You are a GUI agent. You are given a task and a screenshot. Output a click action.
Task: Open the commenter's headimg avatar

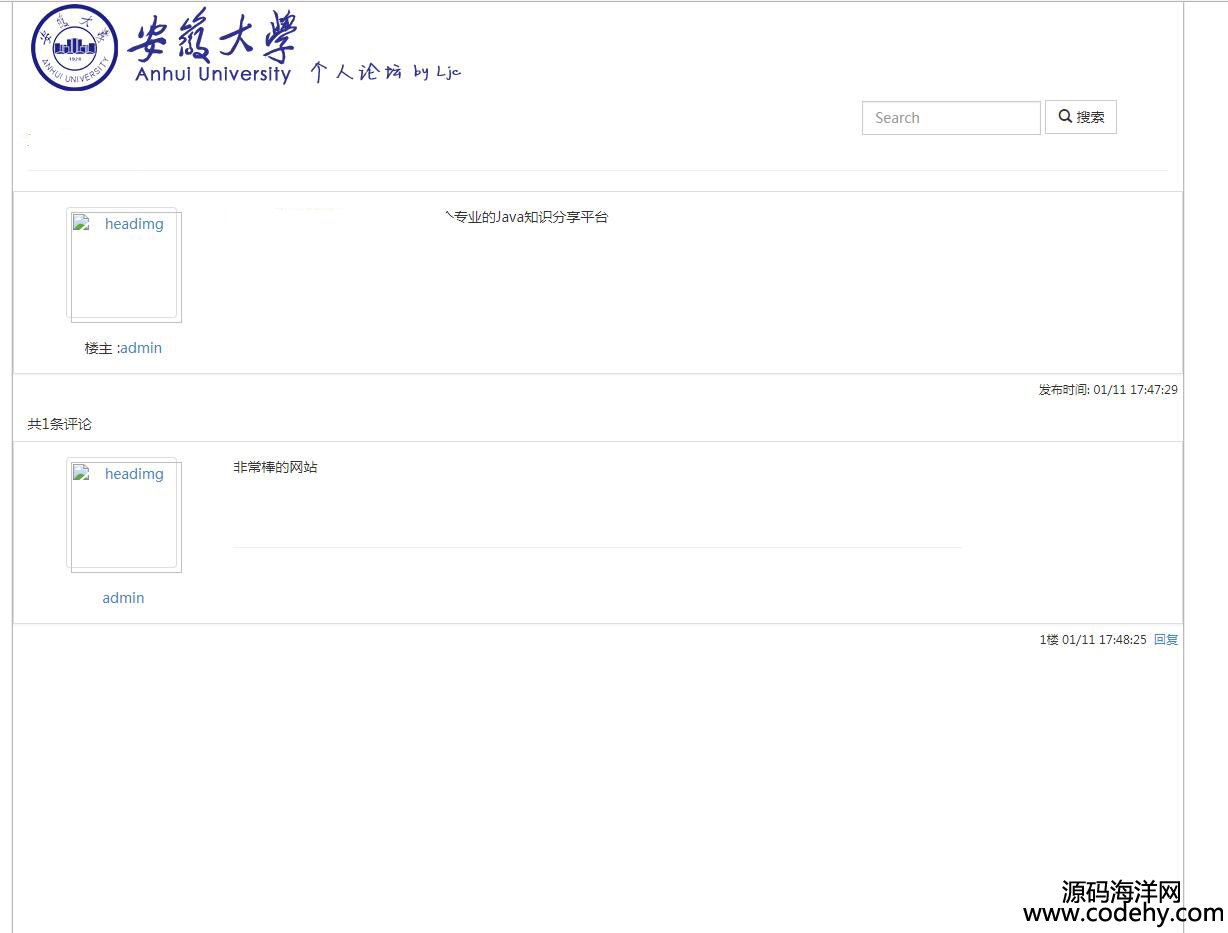(x=124, y=515)
